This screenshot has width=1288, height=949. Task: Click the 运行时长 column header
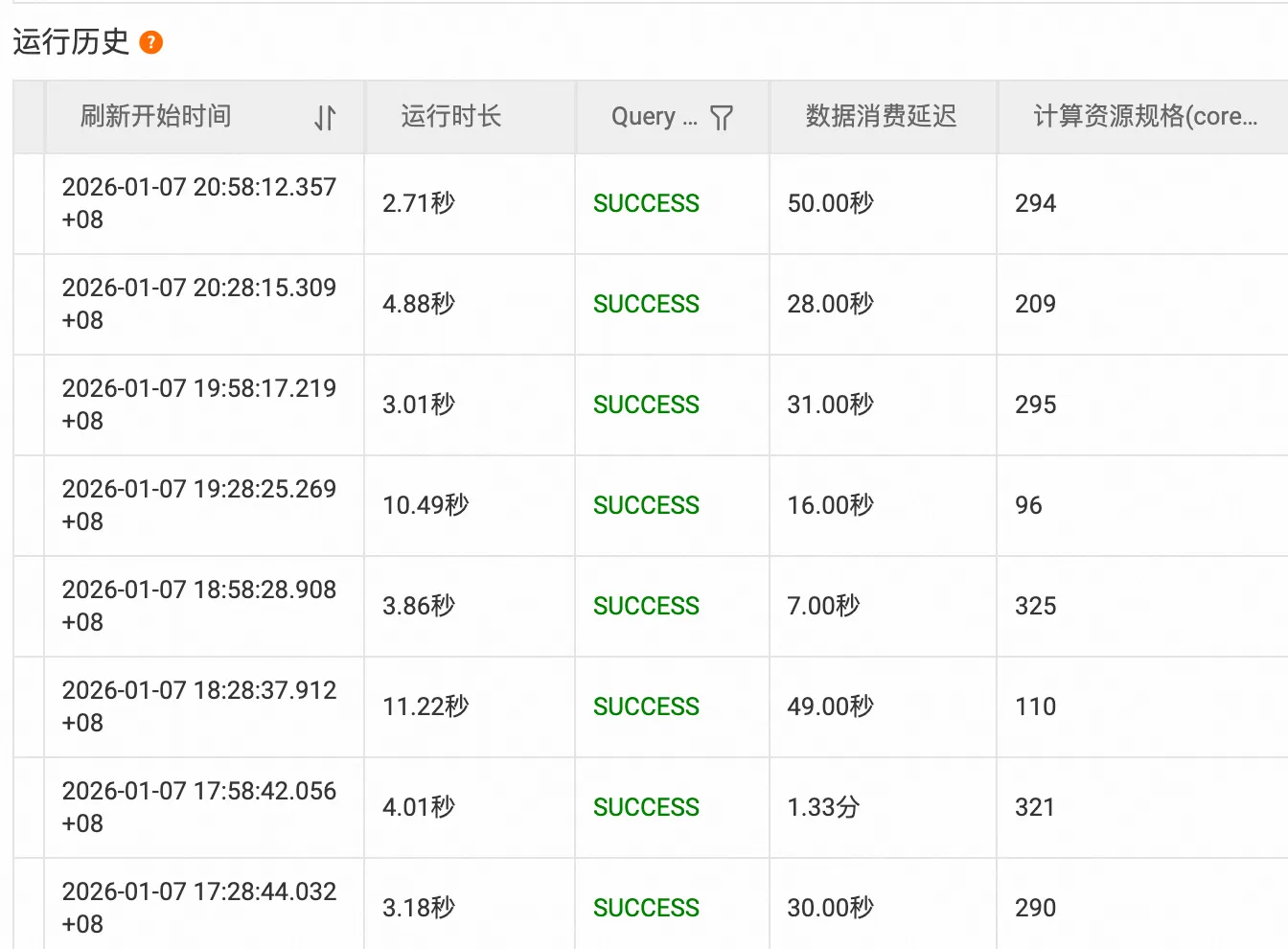coord(450,117)
